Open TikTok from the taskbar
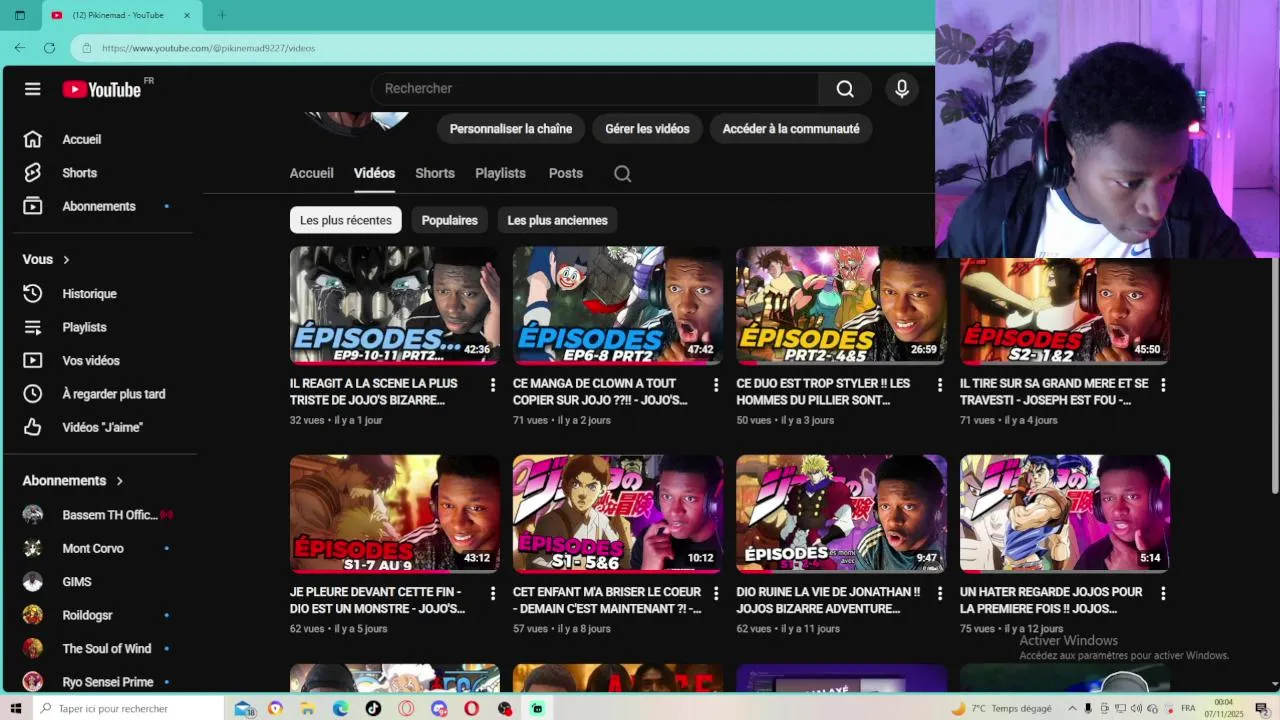 tap(373, 708)
